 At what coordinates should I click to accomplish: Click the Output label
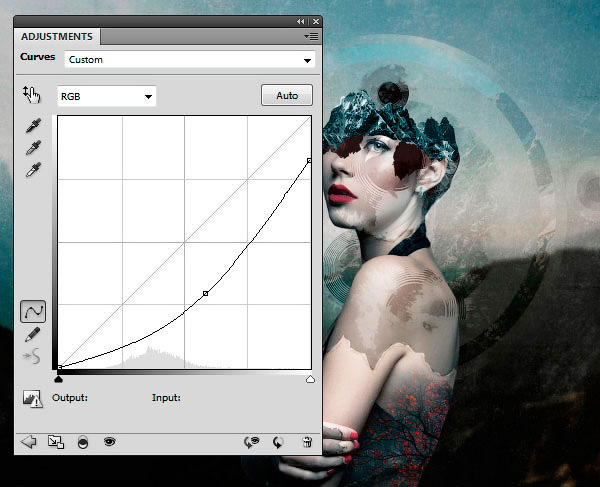coord(70,398)
